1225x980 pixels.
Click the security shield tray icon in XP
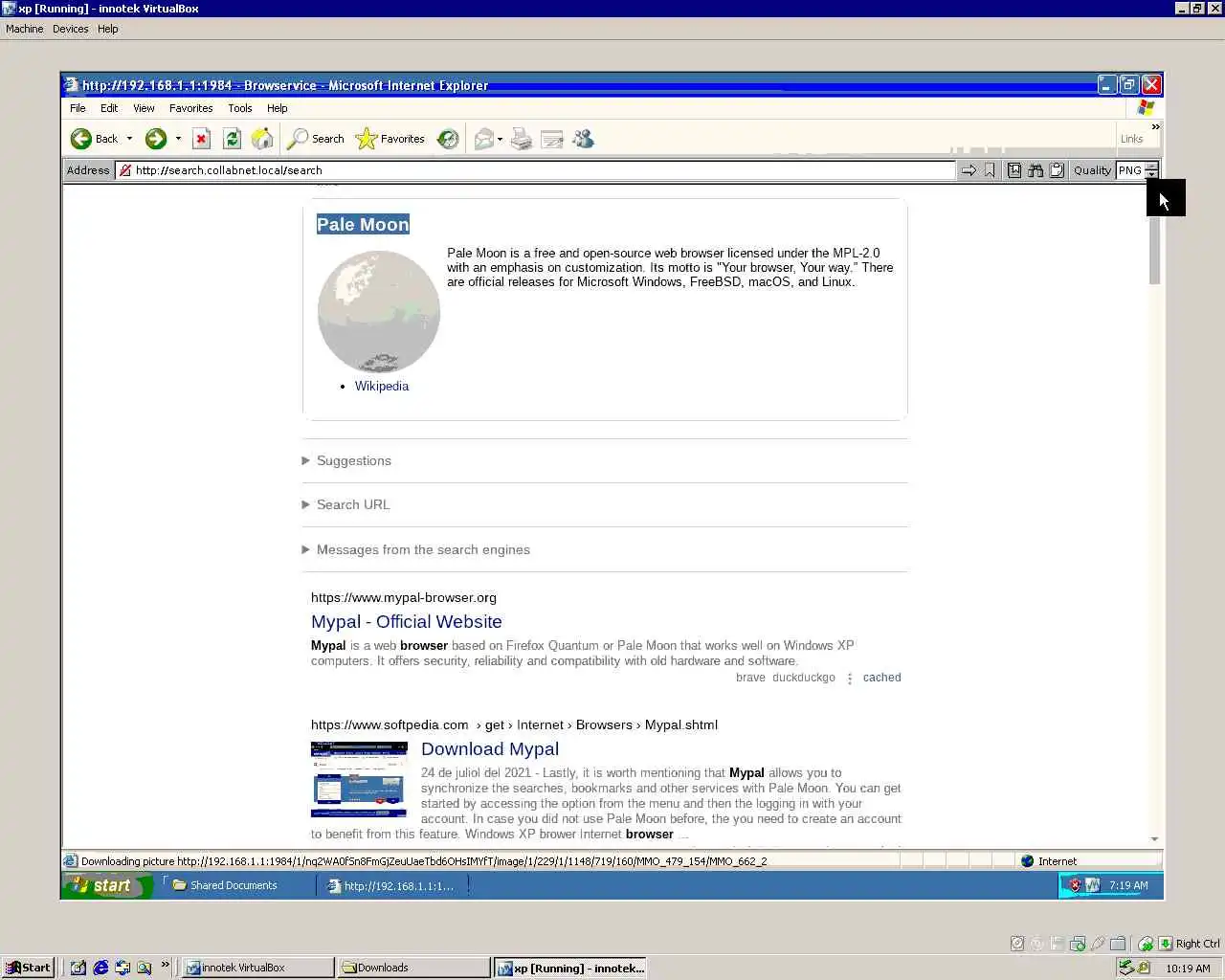pyautogui.click(x=1075, y=885)
